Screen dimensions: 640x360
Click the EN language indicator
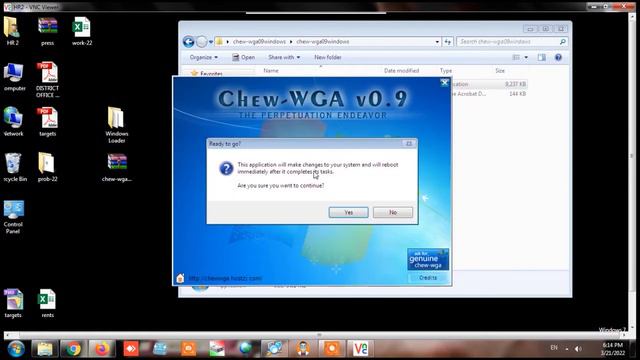pyautogui.click(x=553, y=348)
